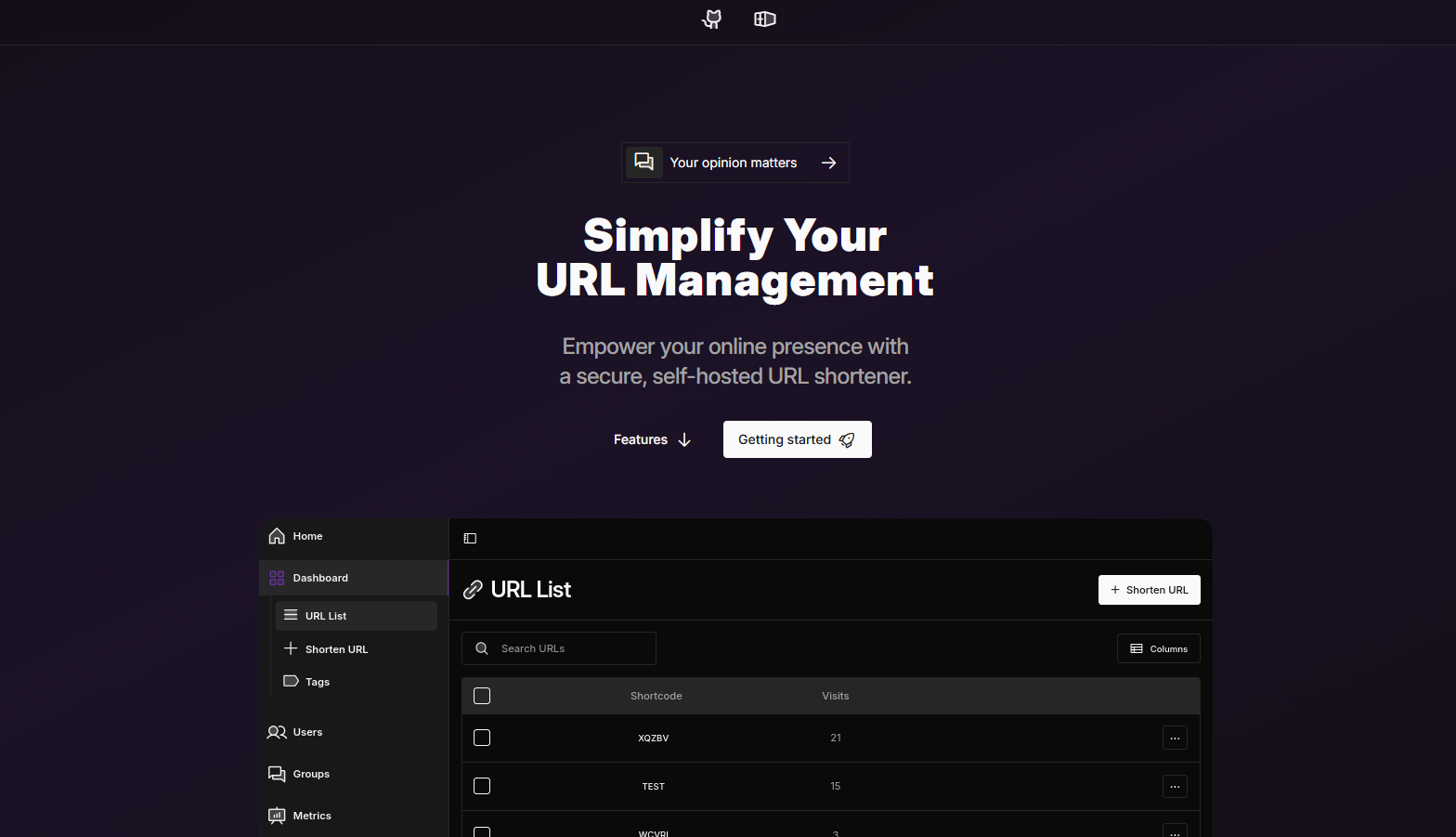Sort by the Shortcode column header
The width and height of the screenshot is (1456, 837).
tap(656, 696)
